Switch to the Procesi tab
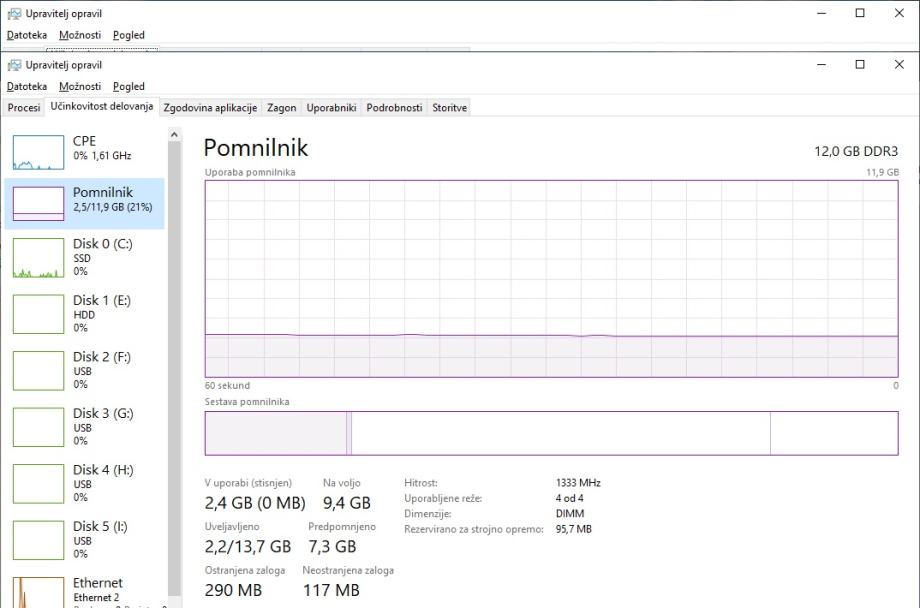Screen dimensions: 920x608 click(x=24, y=108)
